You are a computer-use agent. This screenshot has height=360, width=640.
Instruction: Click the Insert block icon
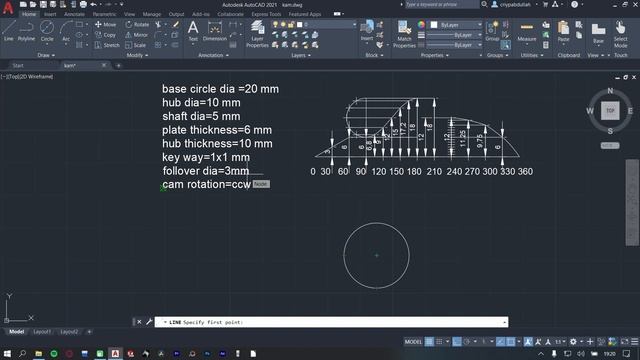point(367,31)
